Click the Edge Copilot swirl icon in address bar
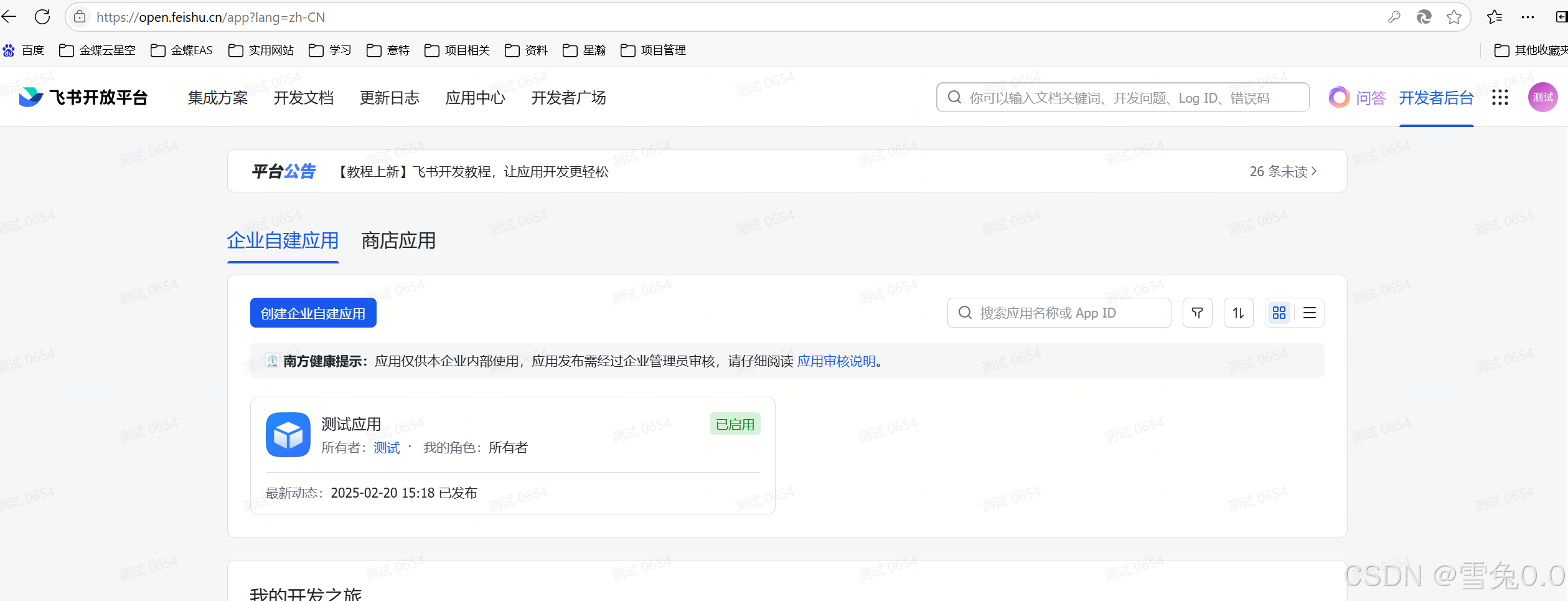Viewport: 1568px width, 601px height. point(1424,17)
